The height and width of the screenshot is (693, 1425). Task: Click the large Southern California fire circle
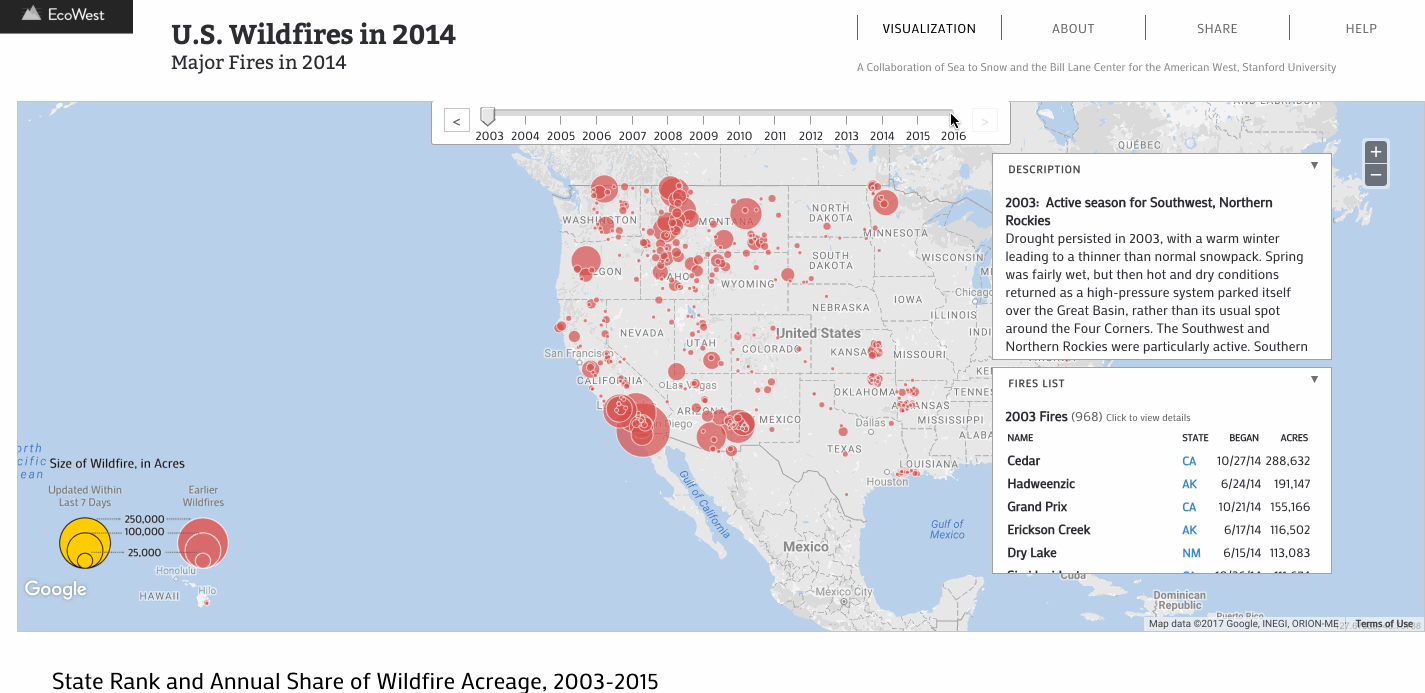click(x=642, y=430)
